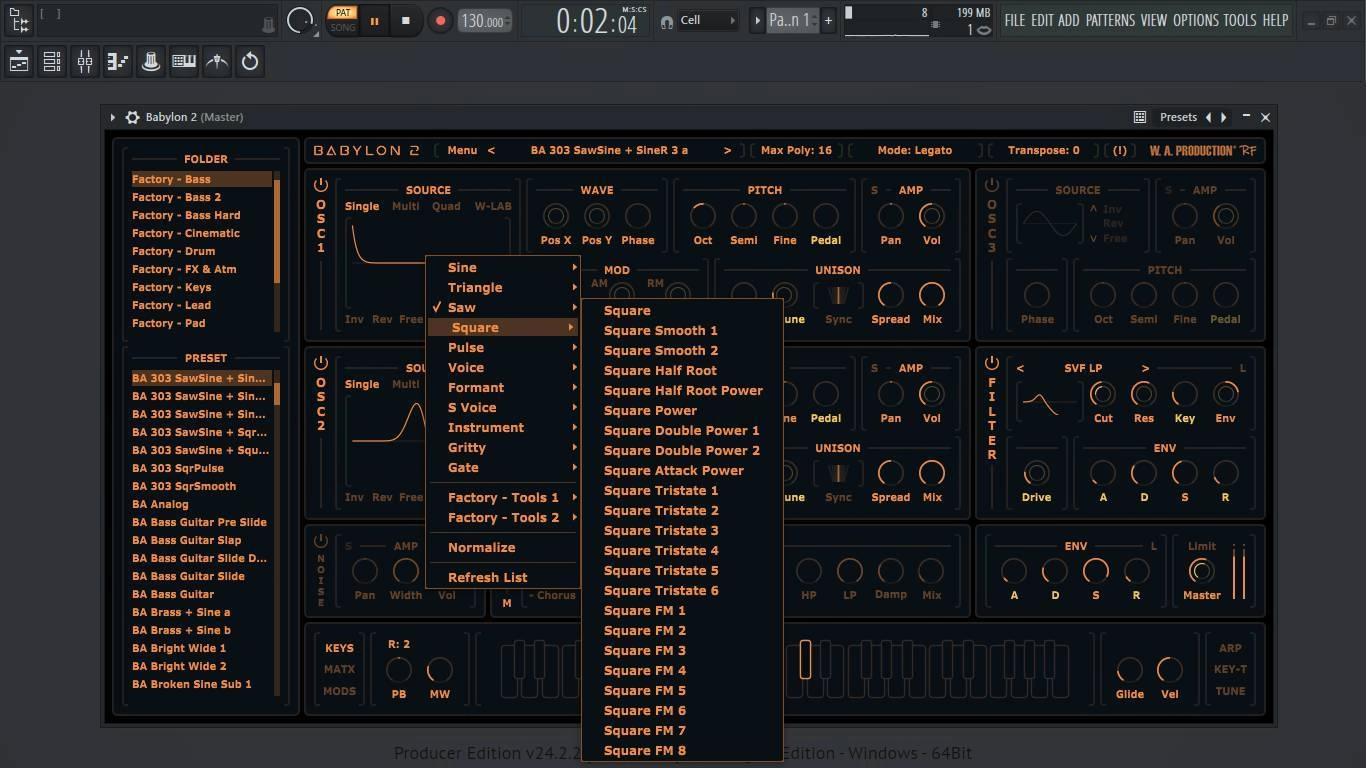Open the Mixer icon
Image resolution: width=1366 pixels, height=768 pixels.
coord(85,62)
